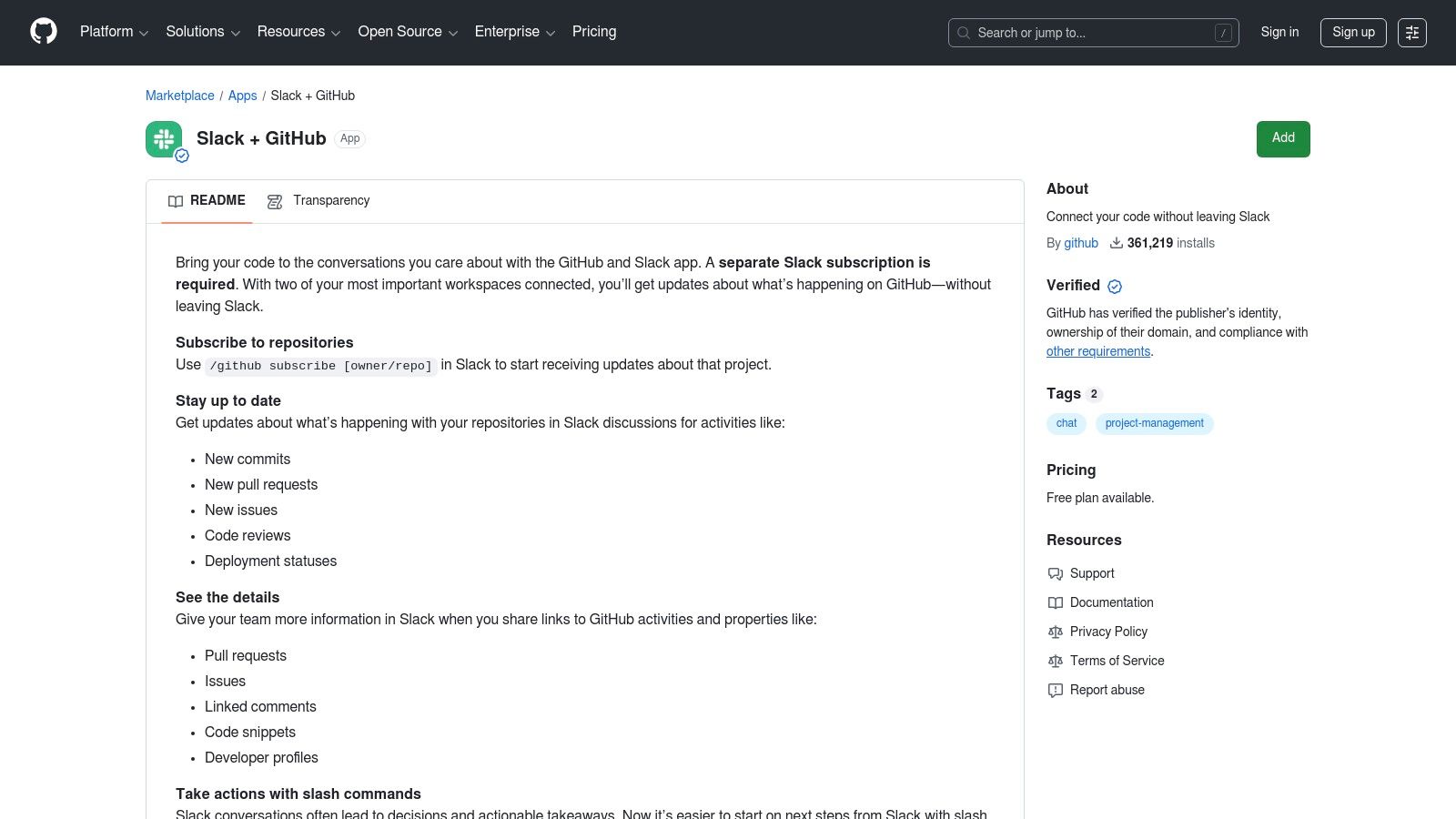Go to Apps breadcrumb
Screen dimensions: 1456x819
[242, 96]
